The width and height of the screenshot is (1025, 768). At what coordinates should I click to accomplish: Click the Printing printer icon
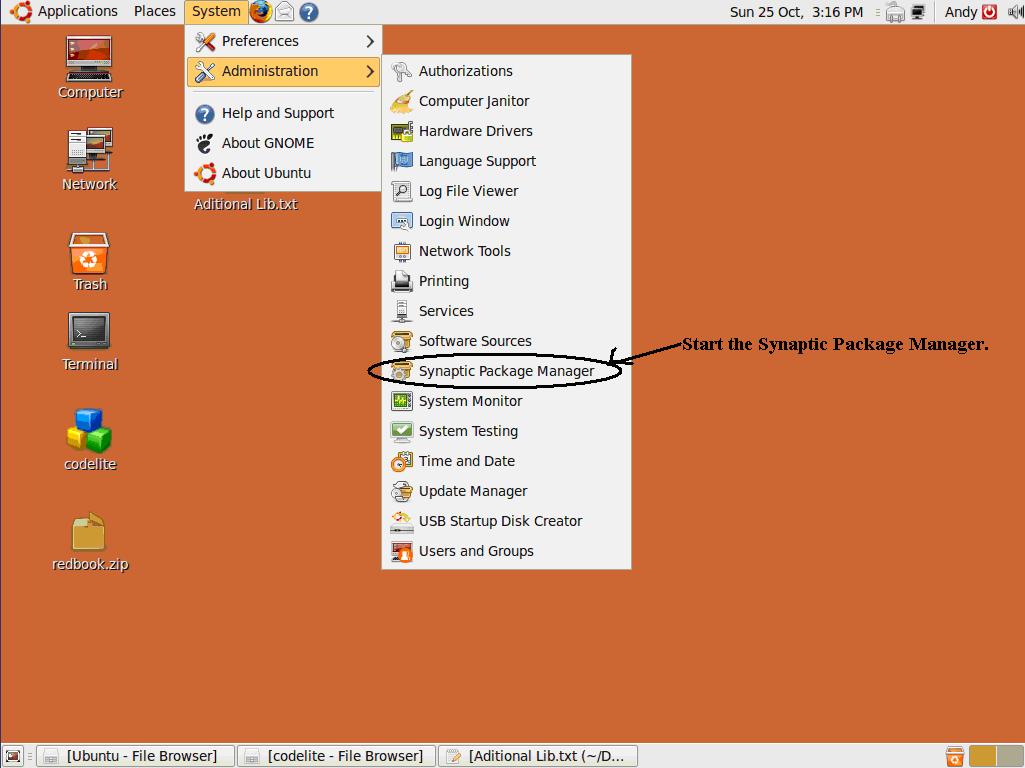pyautogui.click(x=401, y=282)
